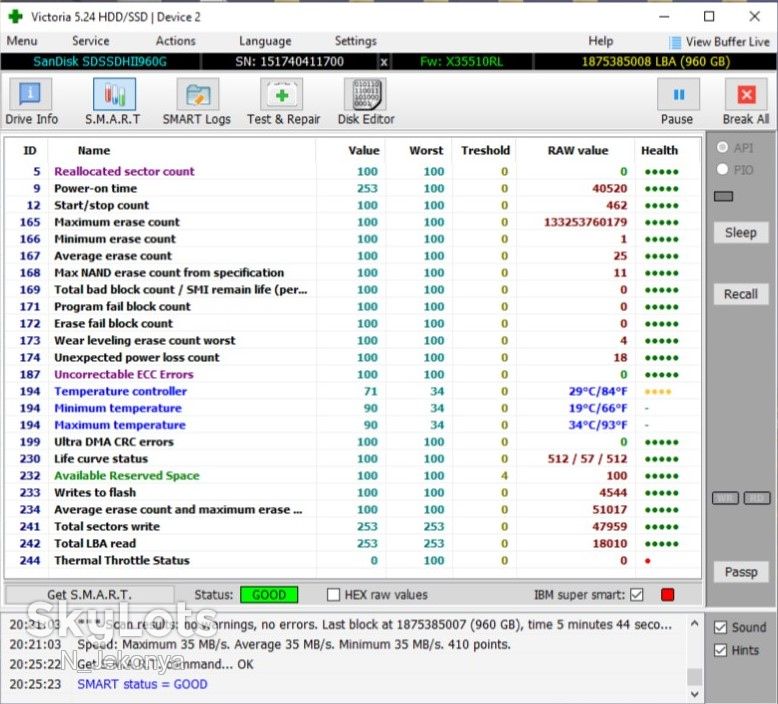Viewport: 778px width, 704px height.
Task: Select the Available Reserved Space row
Action: pos(352,476)
